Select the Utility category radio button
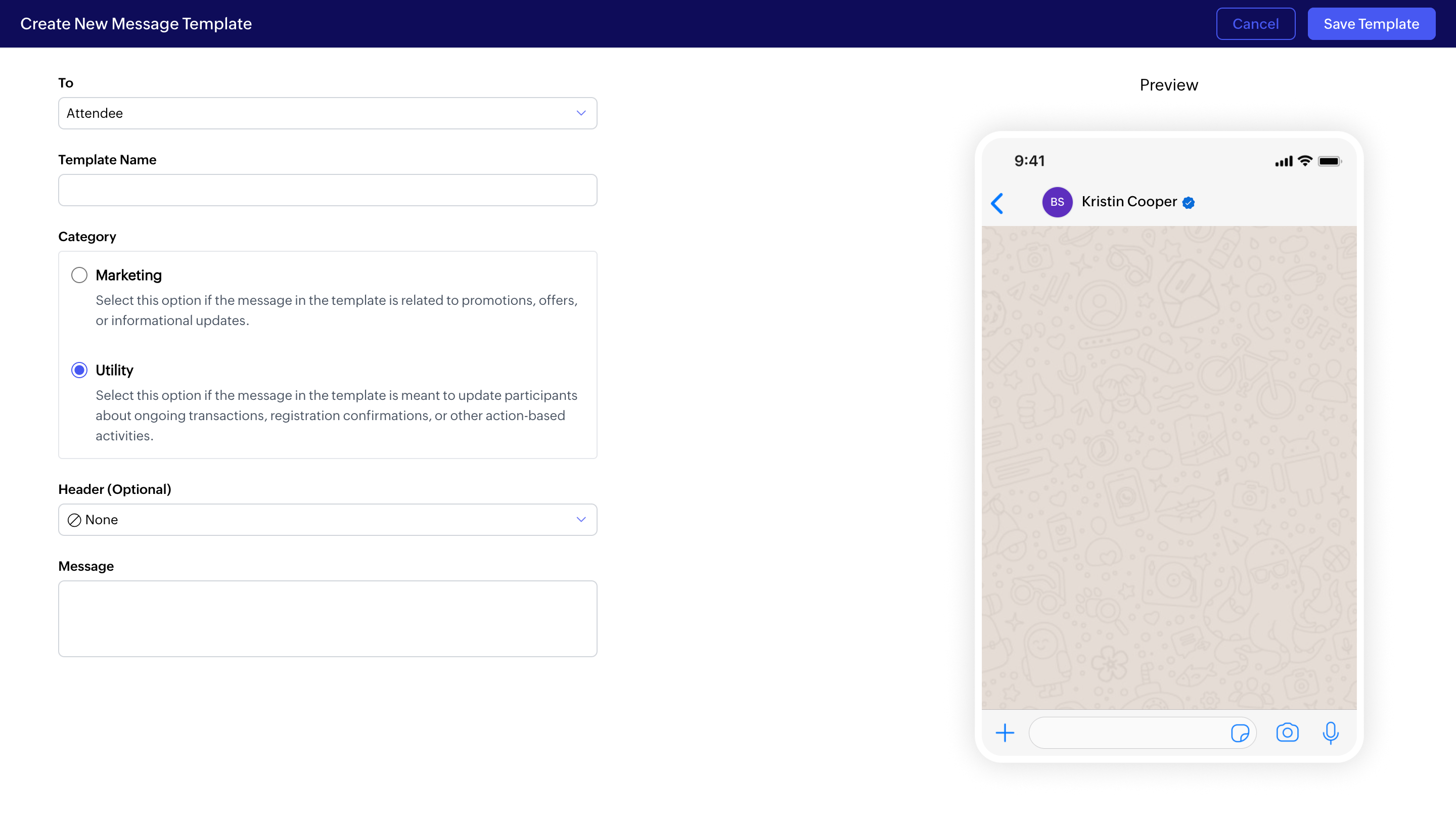 [79, 370]
